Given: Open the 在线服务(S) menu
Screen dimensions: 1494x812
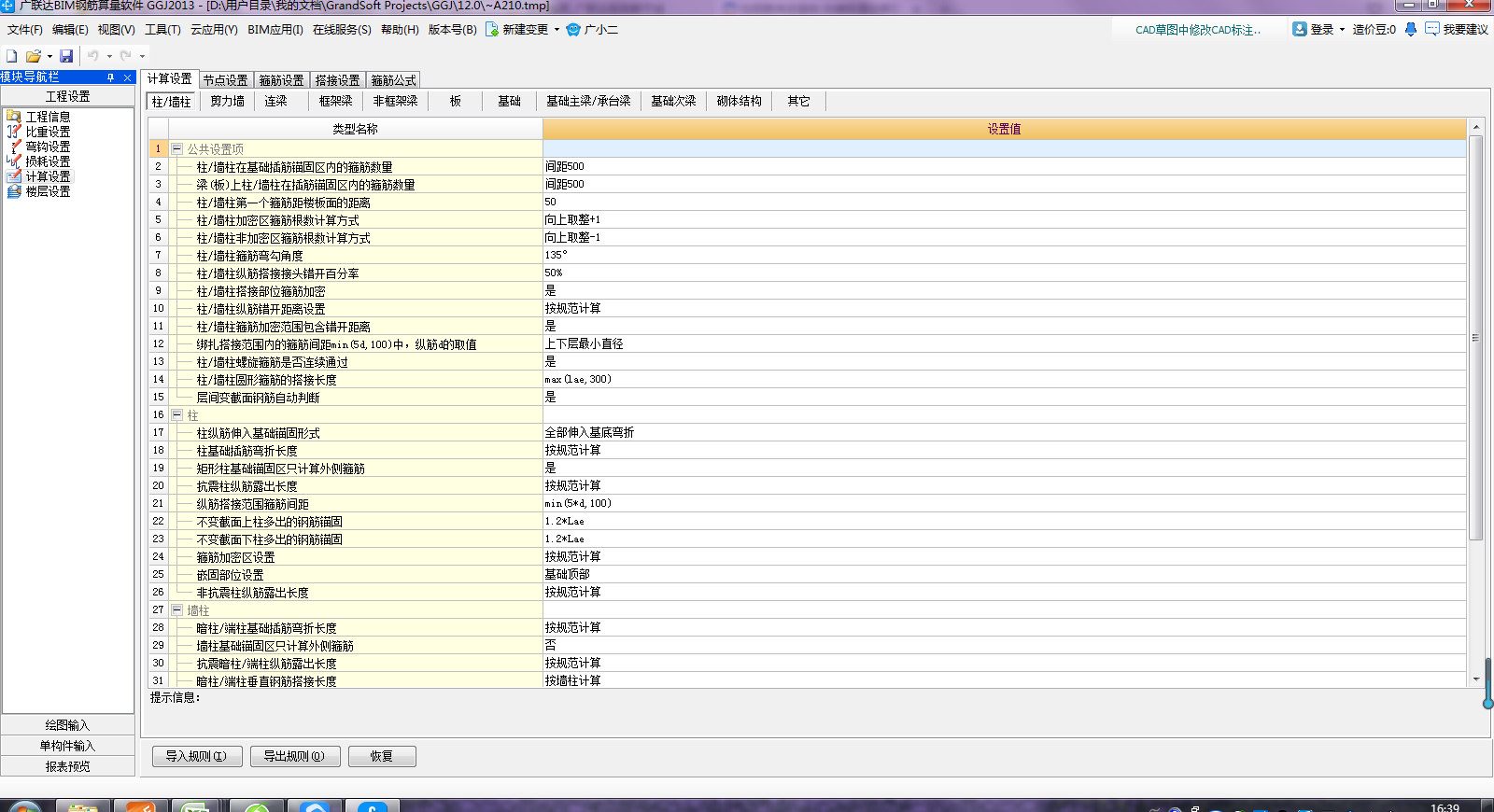Looking at the screenshot, I should 342,30.
